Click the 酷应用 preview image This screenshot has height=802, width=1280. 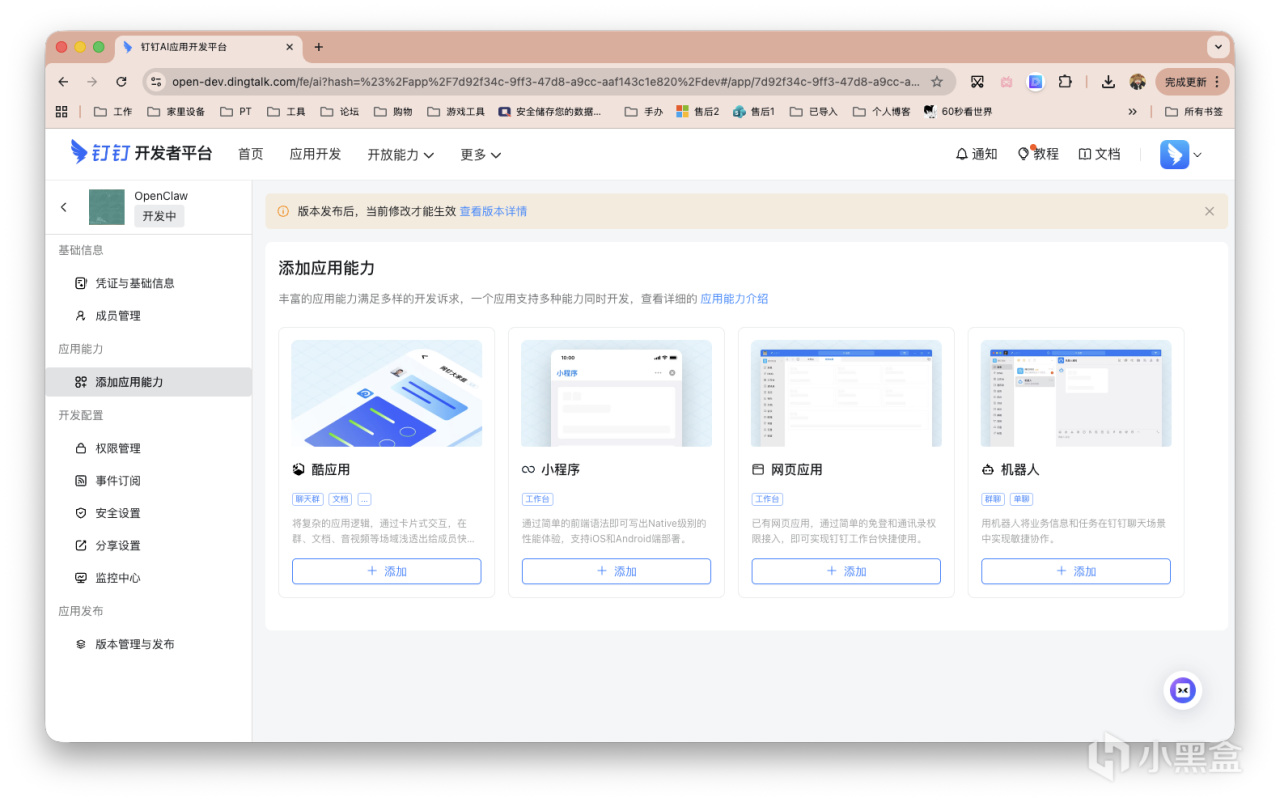pyautogui.click(x=386, y=393)
